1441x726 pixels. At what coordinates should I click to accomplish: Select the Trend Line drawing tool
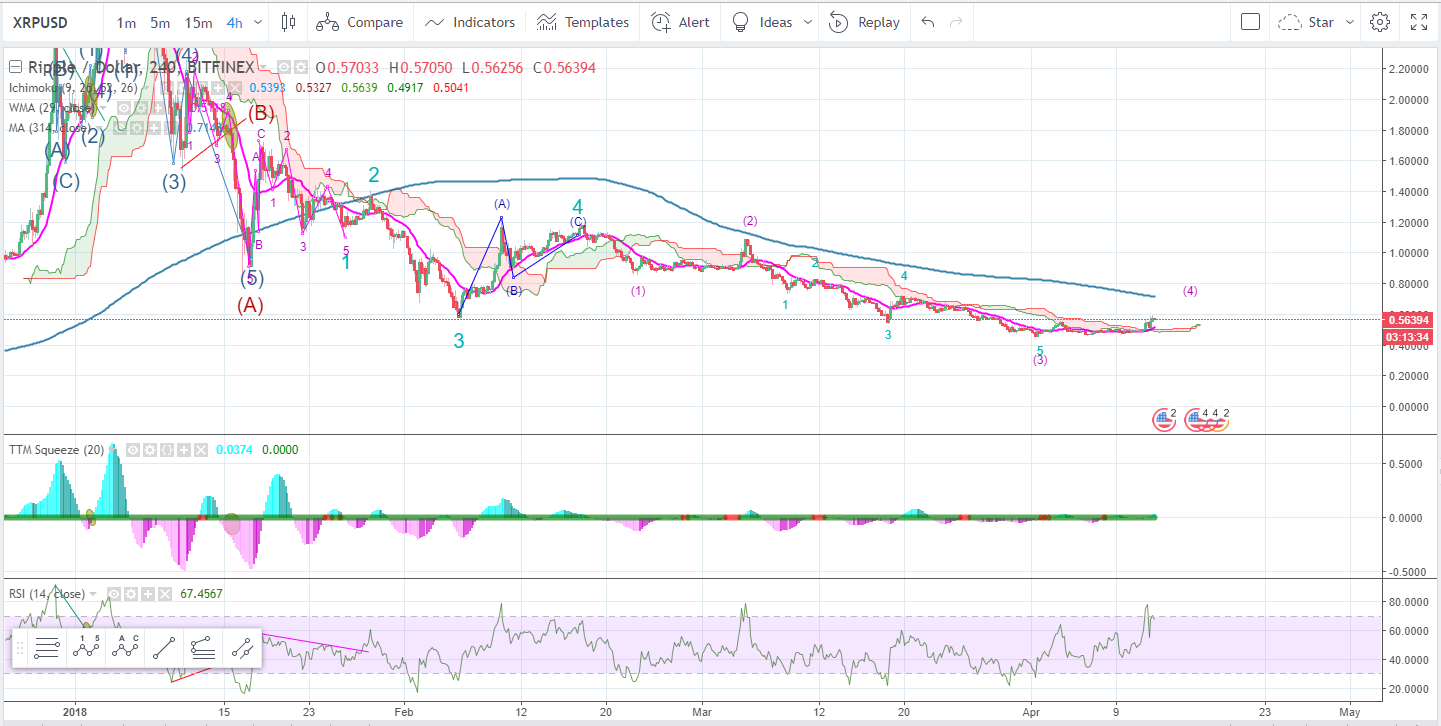(x=165, y=648)
